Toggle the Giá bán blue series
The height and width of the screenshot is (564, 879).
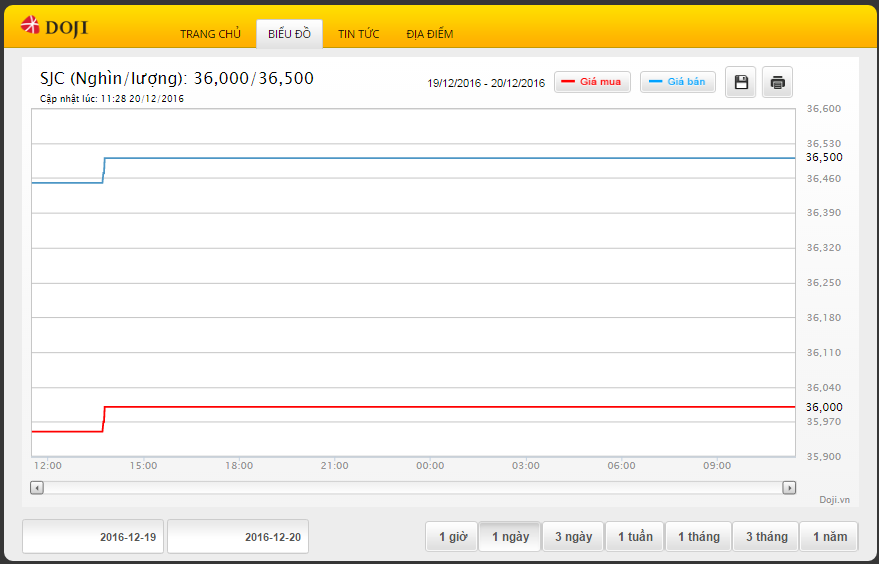coord(678,82)
